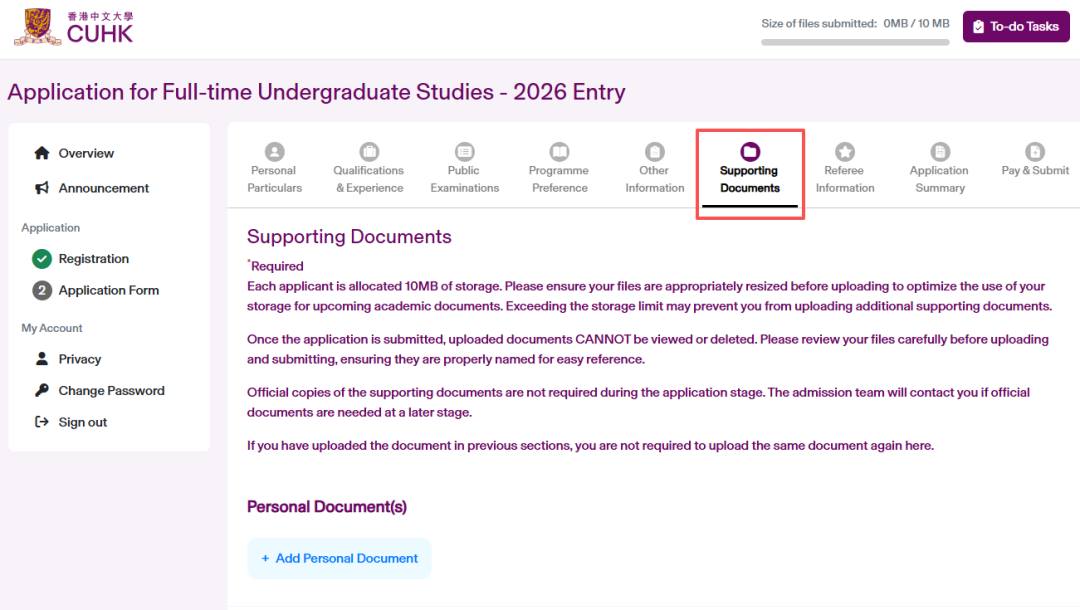
Task: Open the To-do Tasks button
Action: click(1015, 27)
